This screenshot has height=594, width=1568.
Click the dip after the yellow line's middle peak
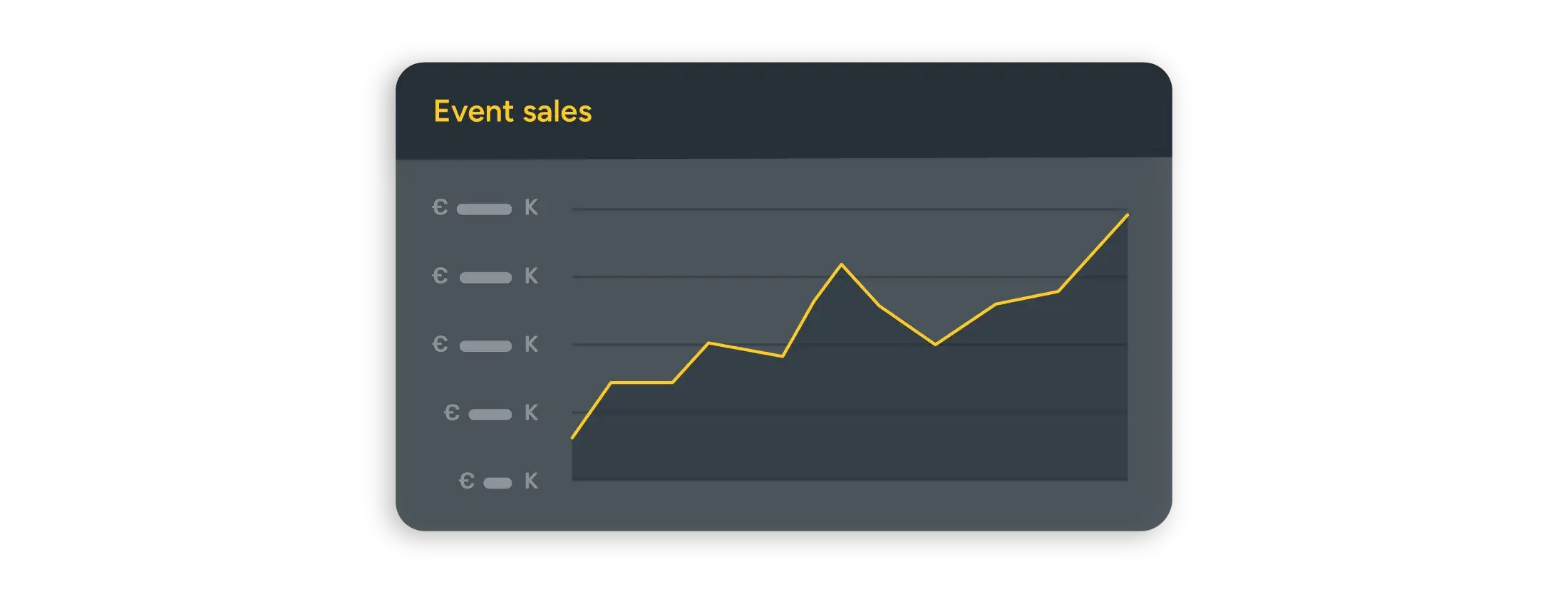935,344
